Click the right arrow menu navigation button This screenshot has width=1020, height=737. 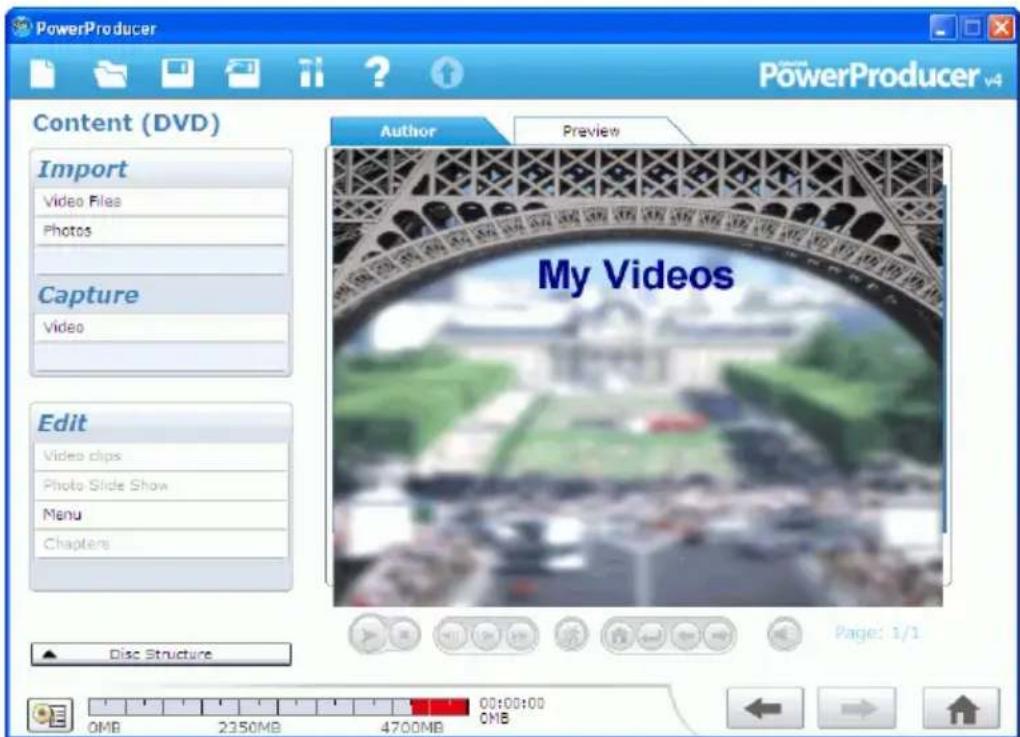click(x=718, y=635)
